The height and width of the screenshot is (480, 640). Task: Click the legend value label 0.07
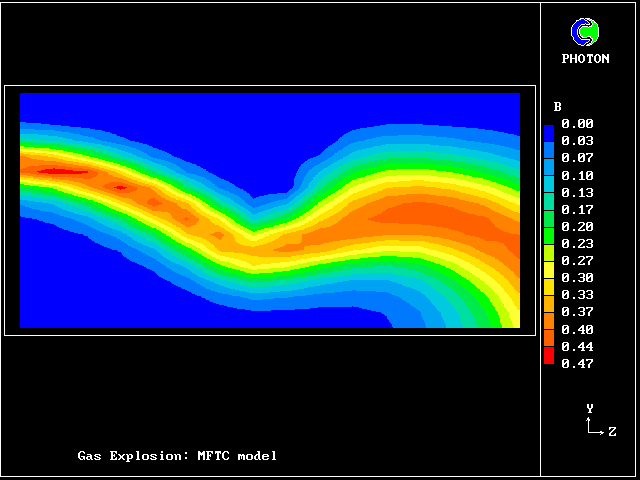point(577,158)
